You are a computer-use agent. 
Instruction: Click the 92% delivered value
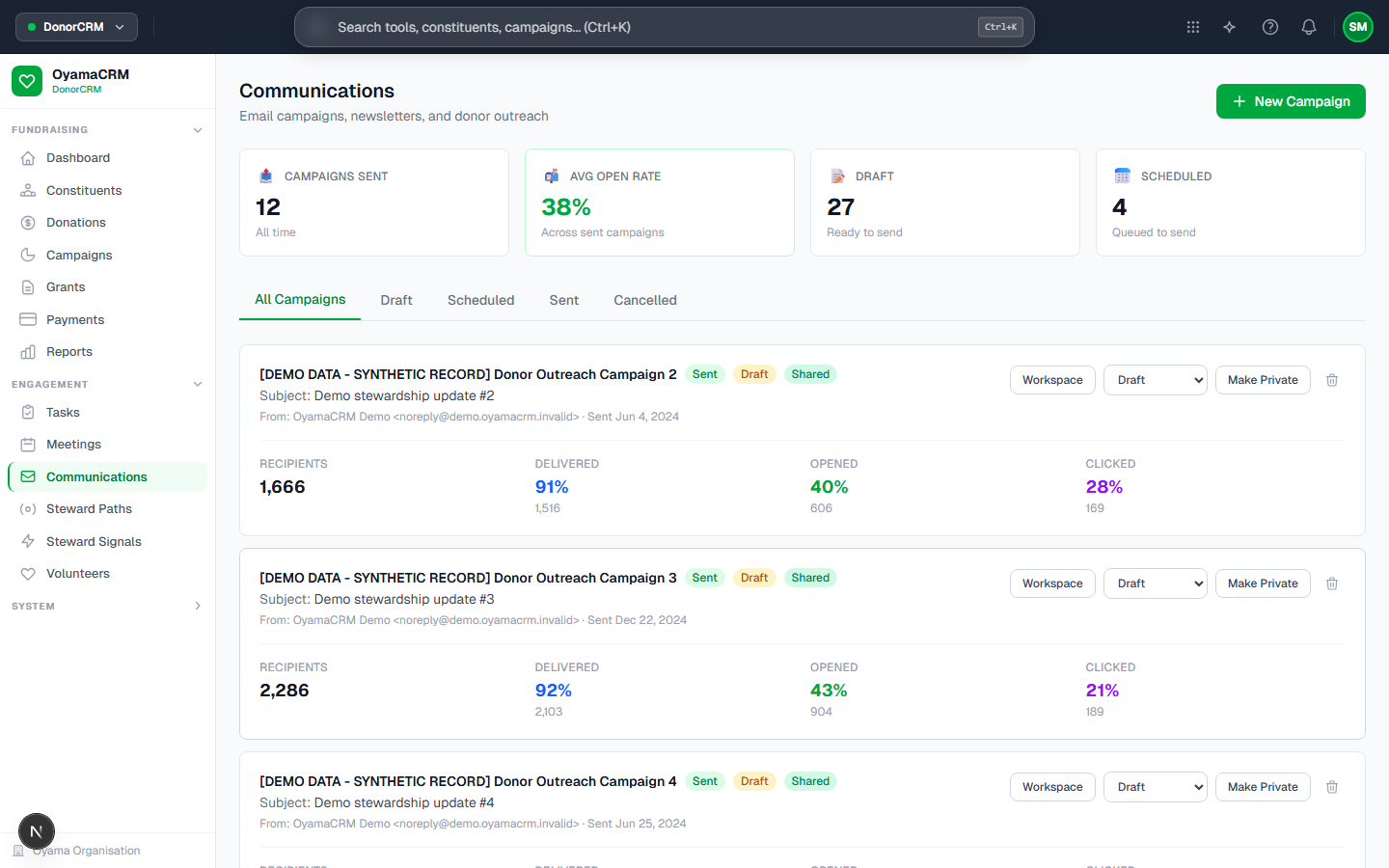(554, 691)
